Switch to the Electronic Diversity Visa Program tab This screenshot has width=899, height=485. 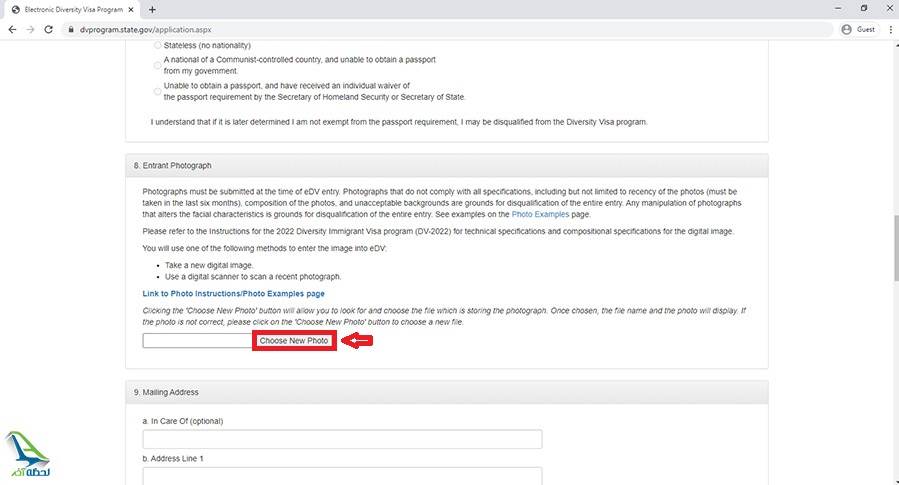(68, 9)
